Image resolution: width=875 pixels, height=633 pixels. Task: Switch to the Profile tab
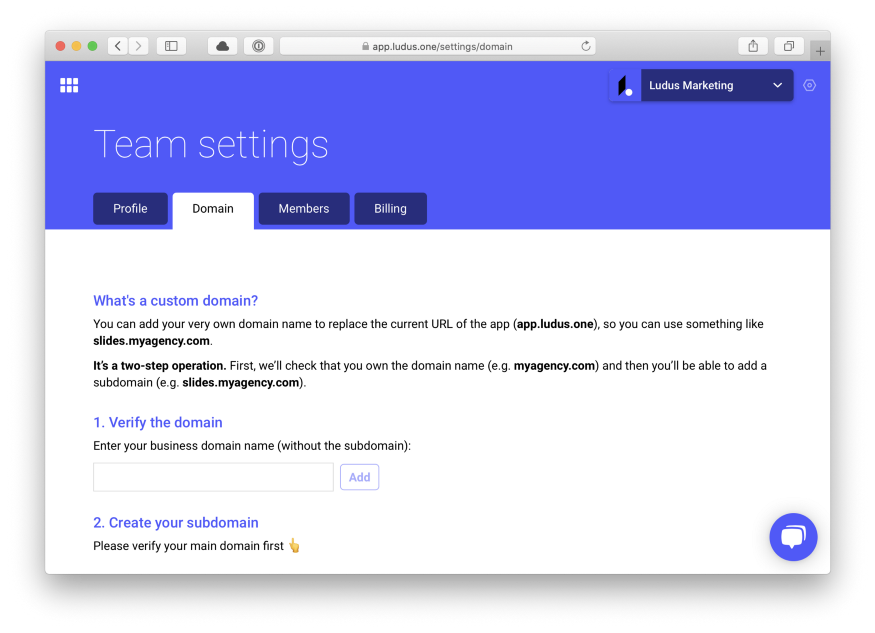(x=130, y=209)
